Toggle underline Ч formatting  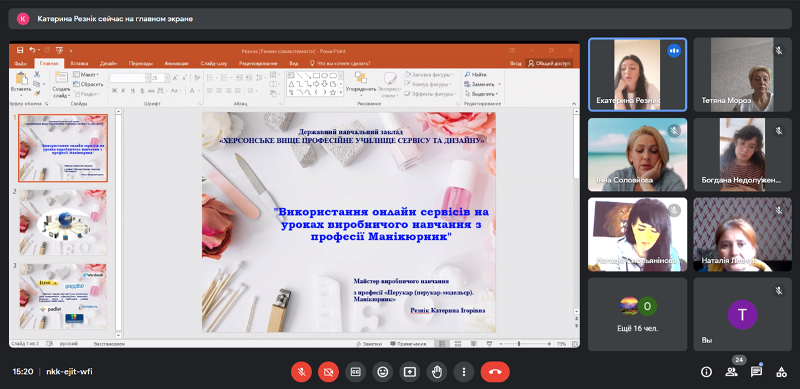pyautogui.click(x=133, y=91)
